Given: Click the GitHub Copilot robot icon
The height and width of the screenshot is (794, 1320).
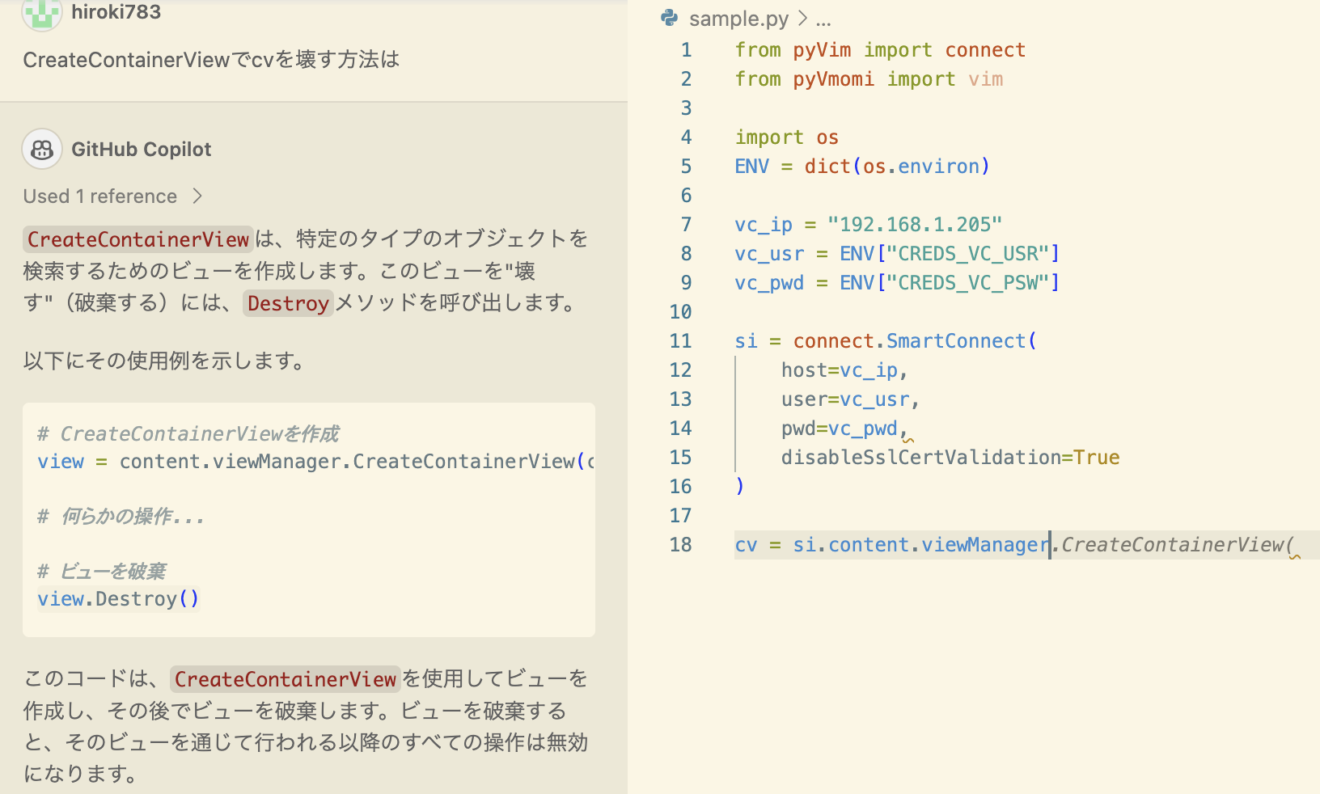Looking at the screenshot, I should pyautogui.click(x=41, y=148).
